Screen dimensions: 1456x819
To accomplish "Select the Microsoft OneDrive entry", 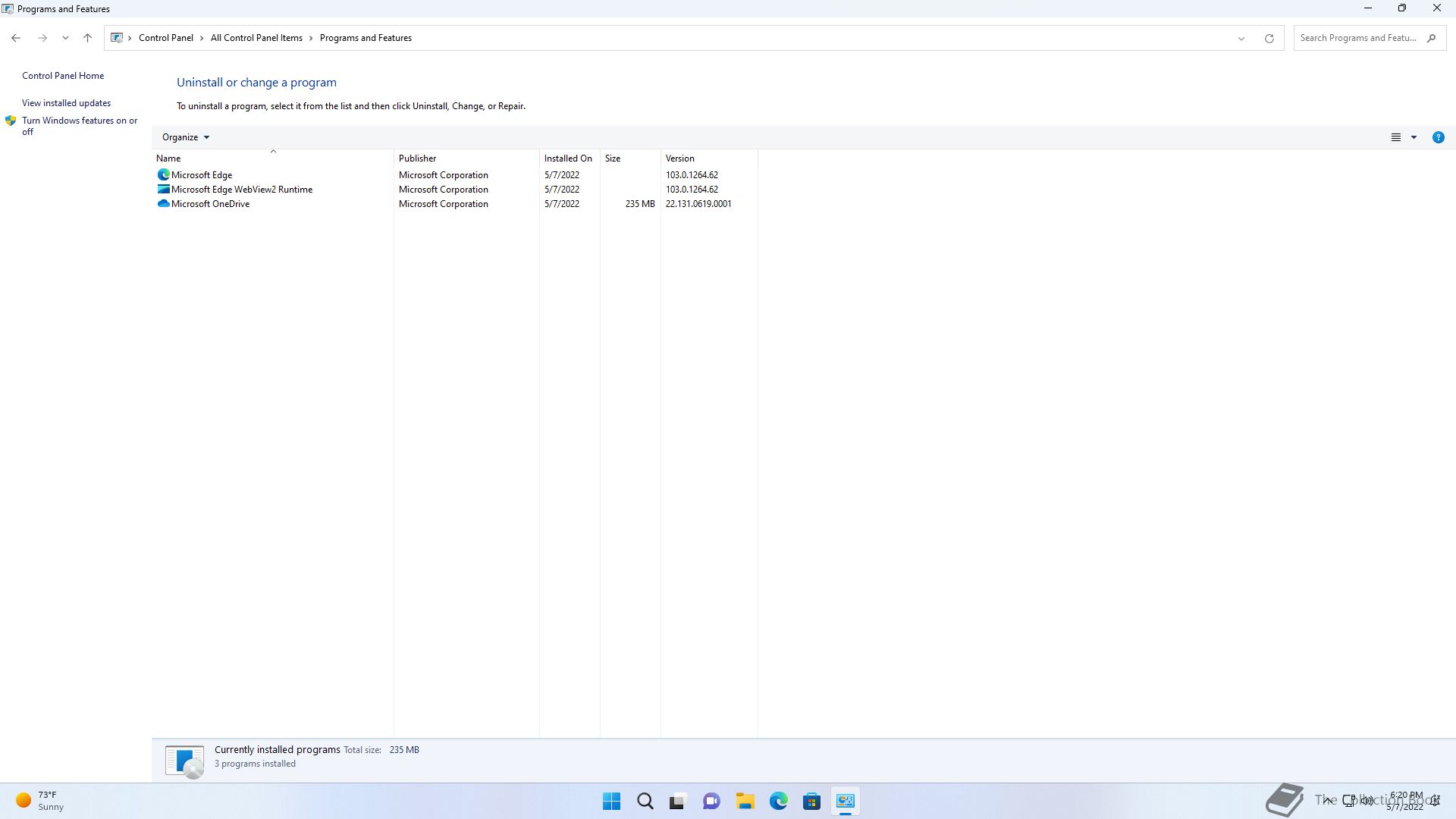I will pos(210,204).
